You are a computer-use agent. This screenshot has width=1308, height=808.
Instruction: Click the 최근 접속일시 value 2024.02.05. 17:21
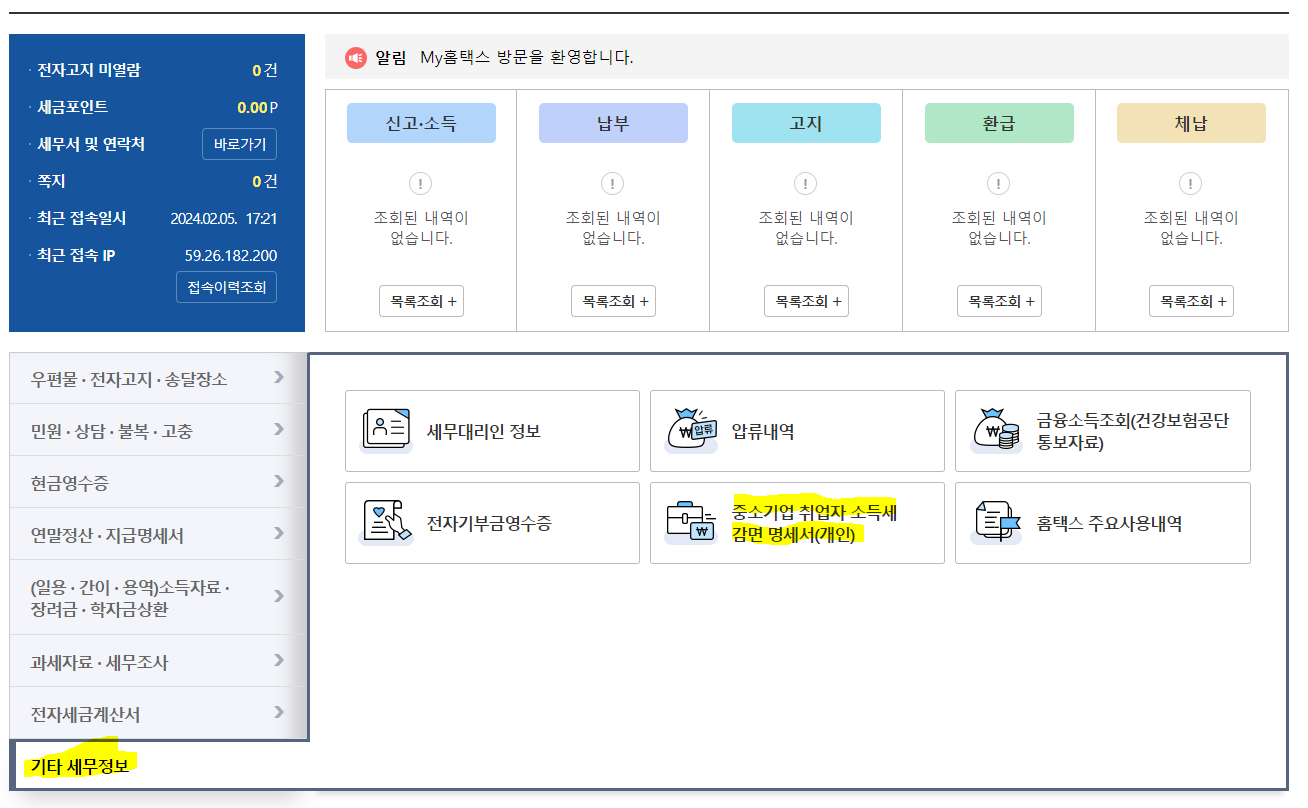pos(224,218)
